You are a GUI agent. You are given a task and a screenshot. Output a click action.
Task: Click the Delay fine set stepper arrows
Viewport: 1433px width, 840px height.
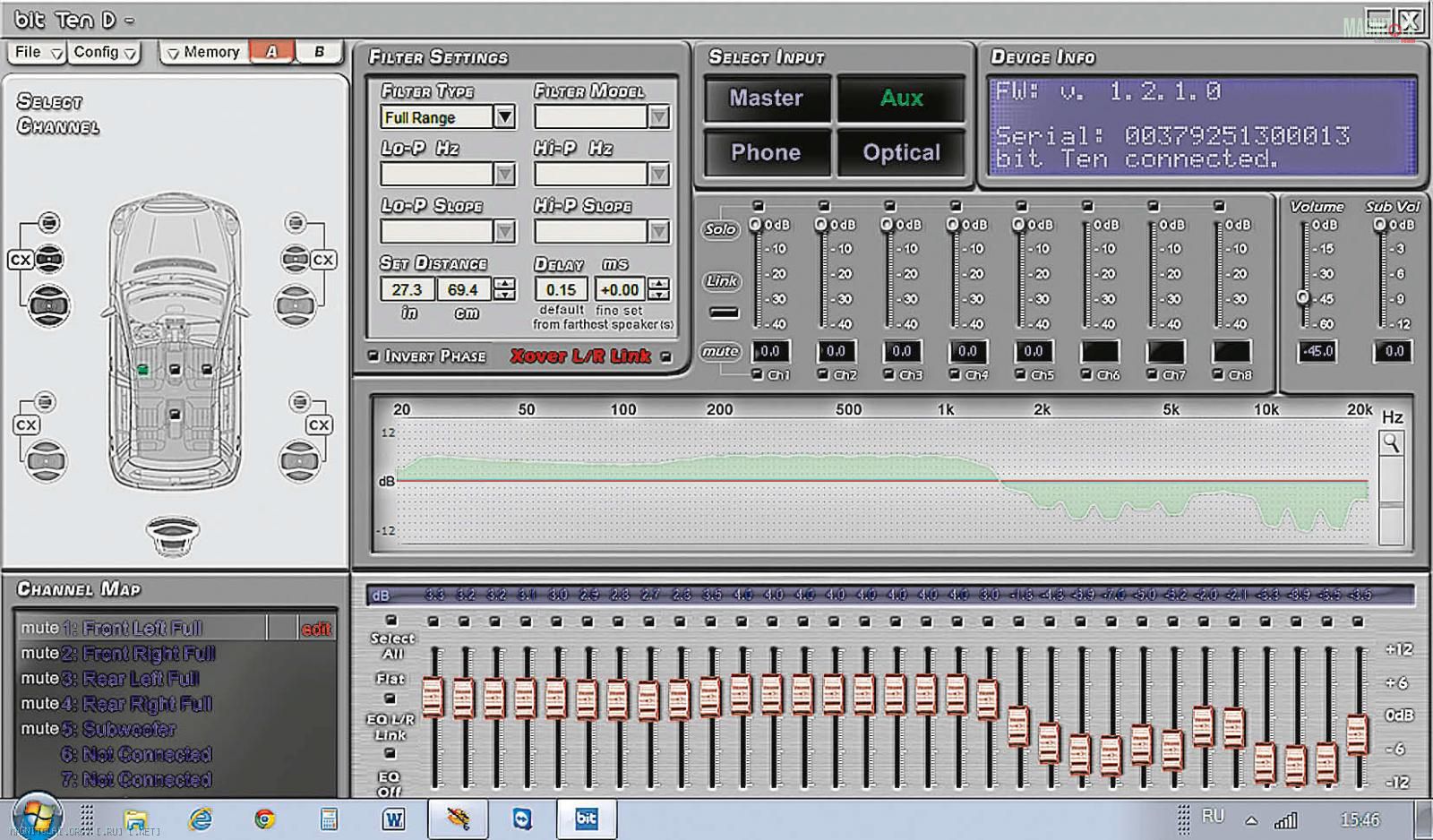coord(659,289)
